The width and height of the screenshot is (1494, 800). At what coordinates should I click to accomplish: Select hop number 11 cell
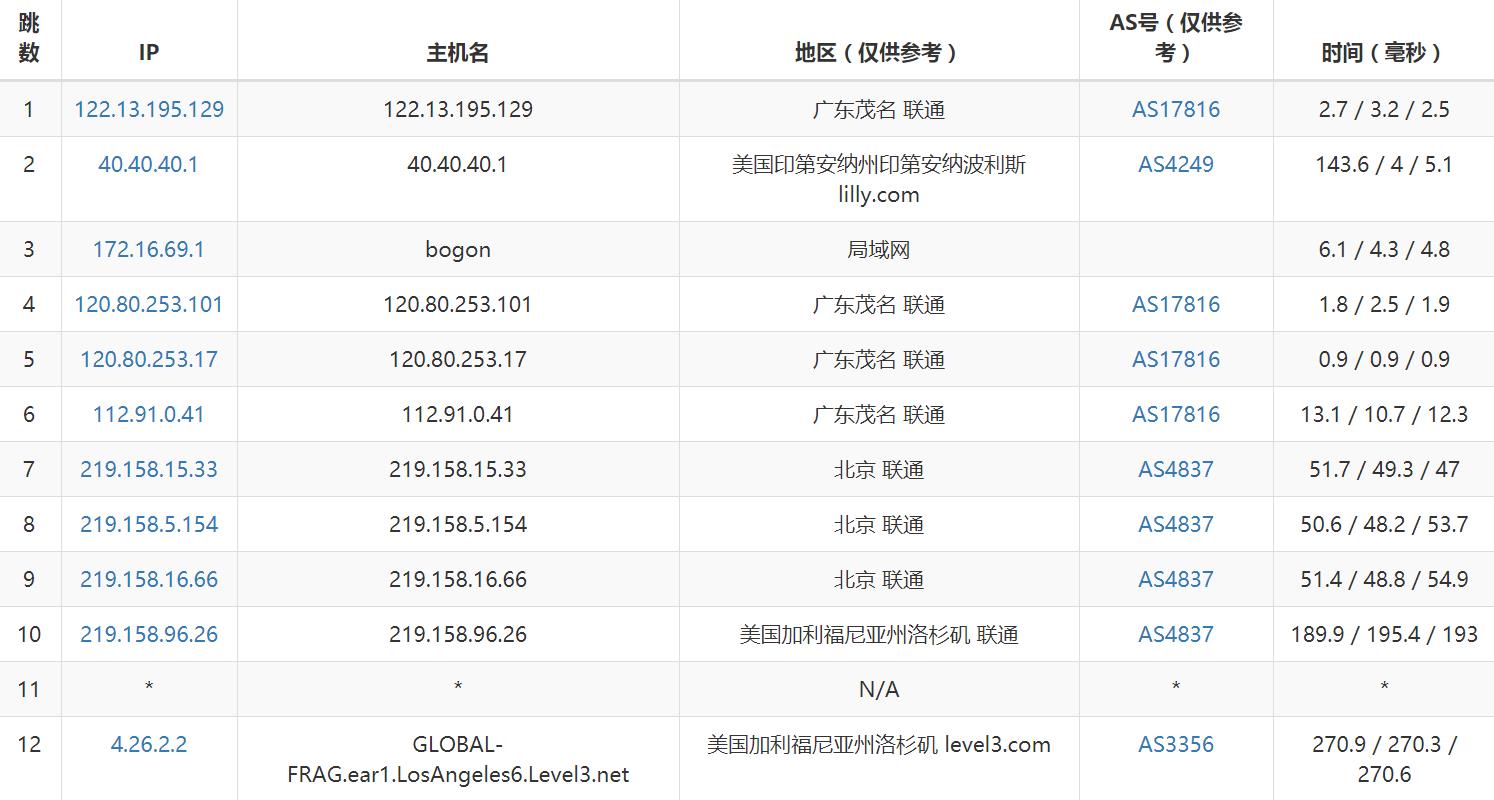pyautogui.click(x=29, y=689)
